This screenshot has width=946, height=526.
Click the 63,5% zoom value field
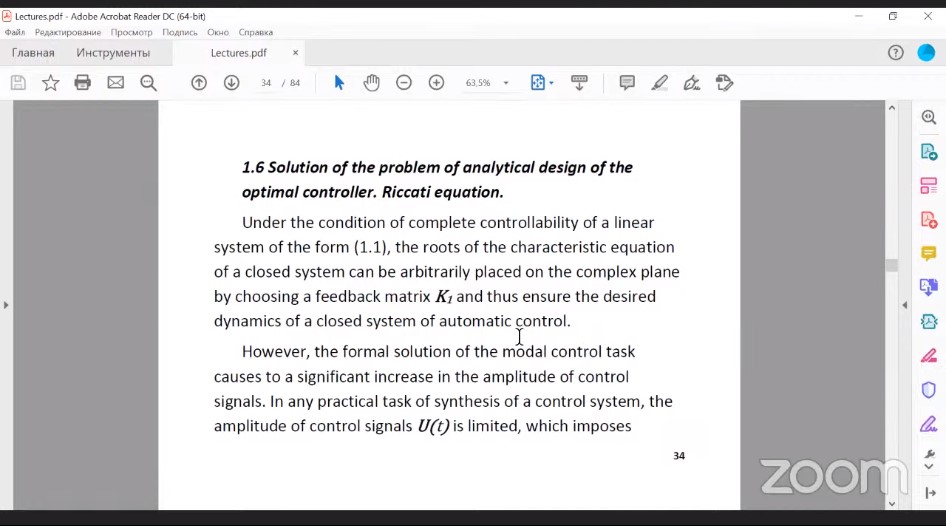click(x=478, y=83)
